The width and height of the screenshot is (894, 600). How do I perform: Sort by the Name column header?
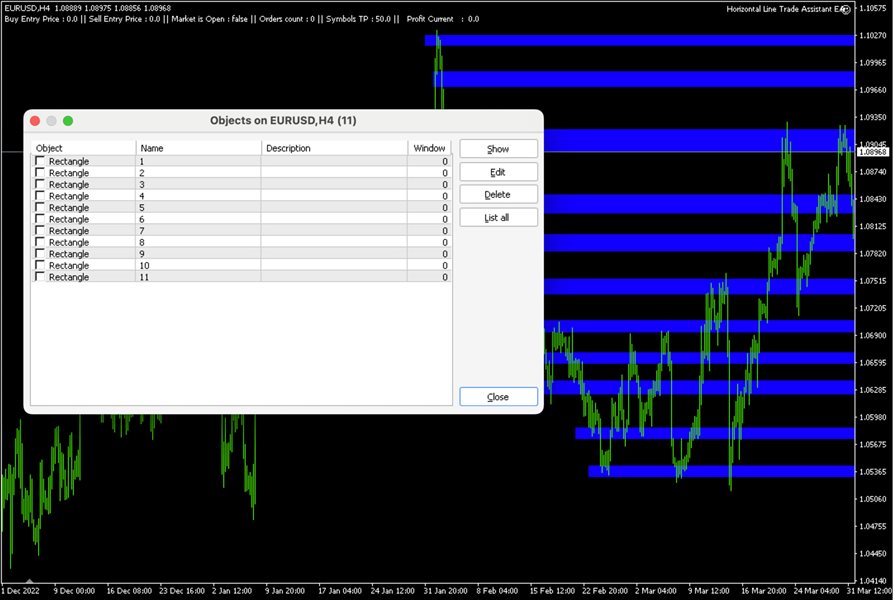198,148
